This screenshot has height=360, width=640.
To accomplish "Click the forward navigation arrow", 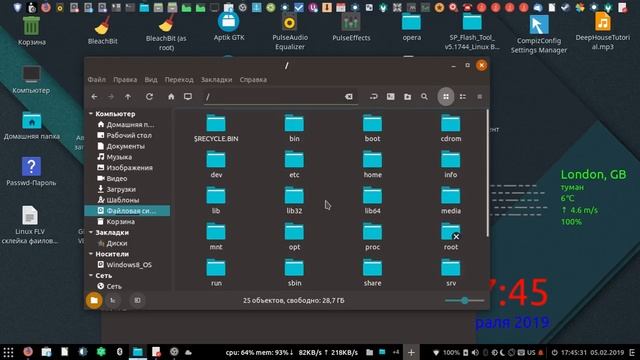I will point(111,97).
